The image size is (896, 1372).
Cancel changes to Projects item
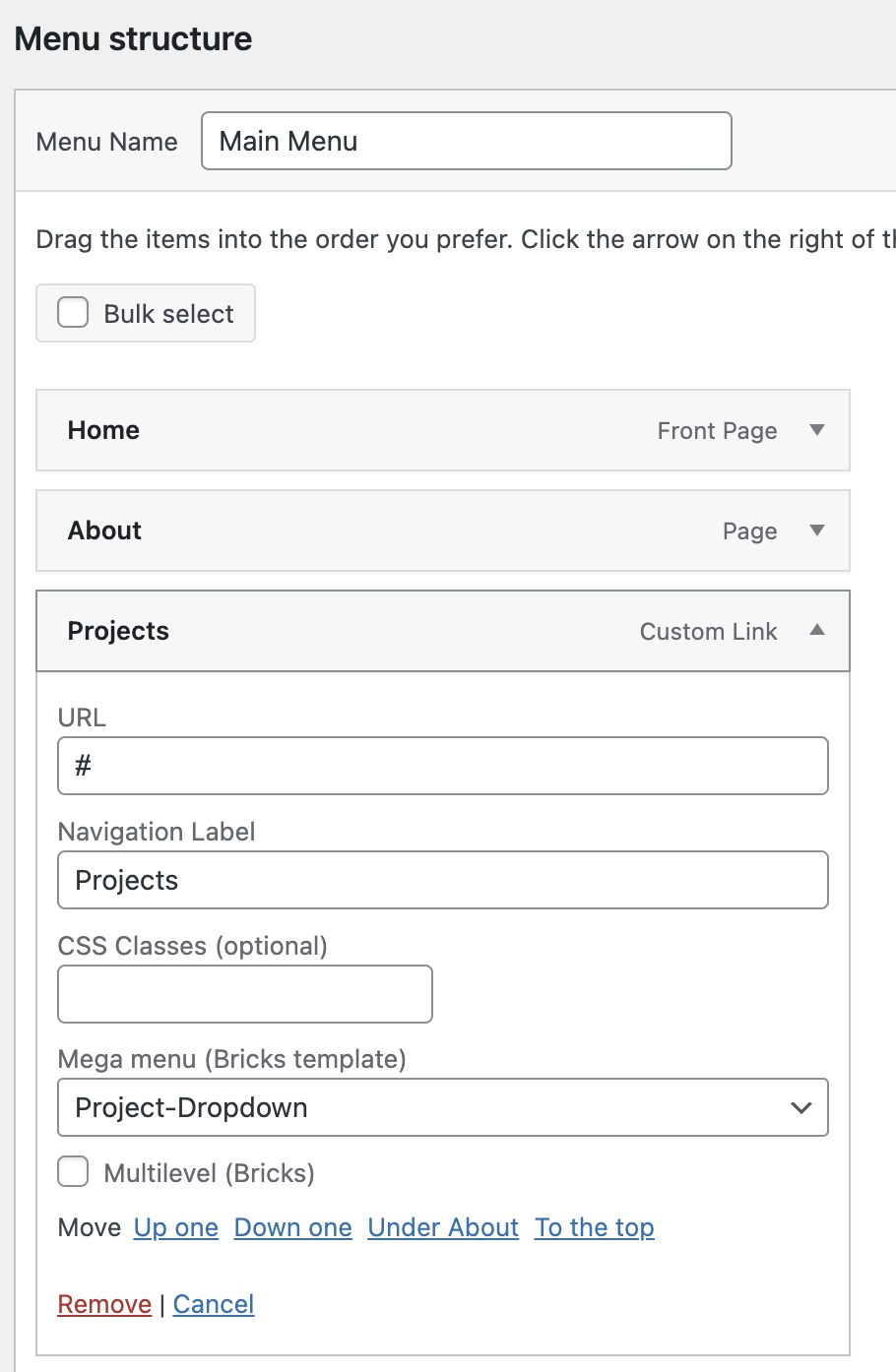tap(214, 1304)
